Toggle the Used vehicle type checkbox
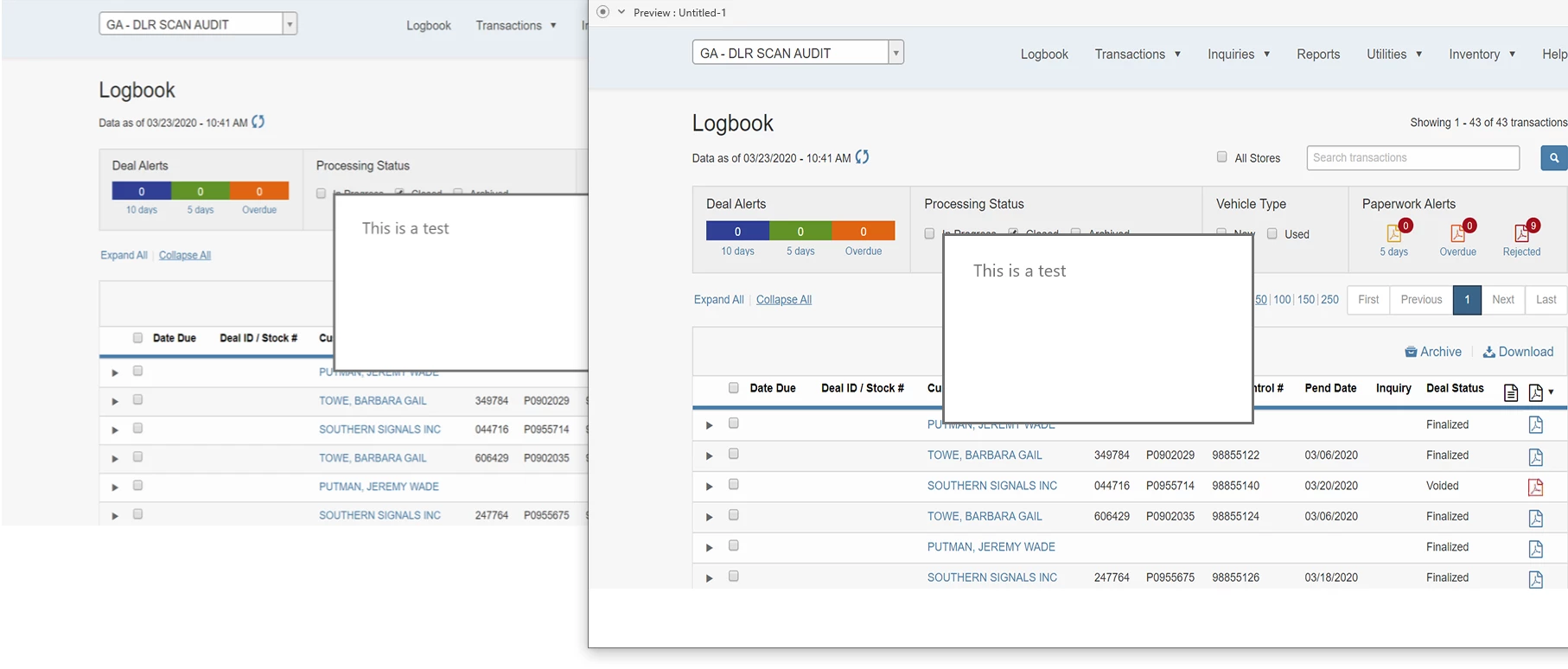 click(x=1272, y=233)
